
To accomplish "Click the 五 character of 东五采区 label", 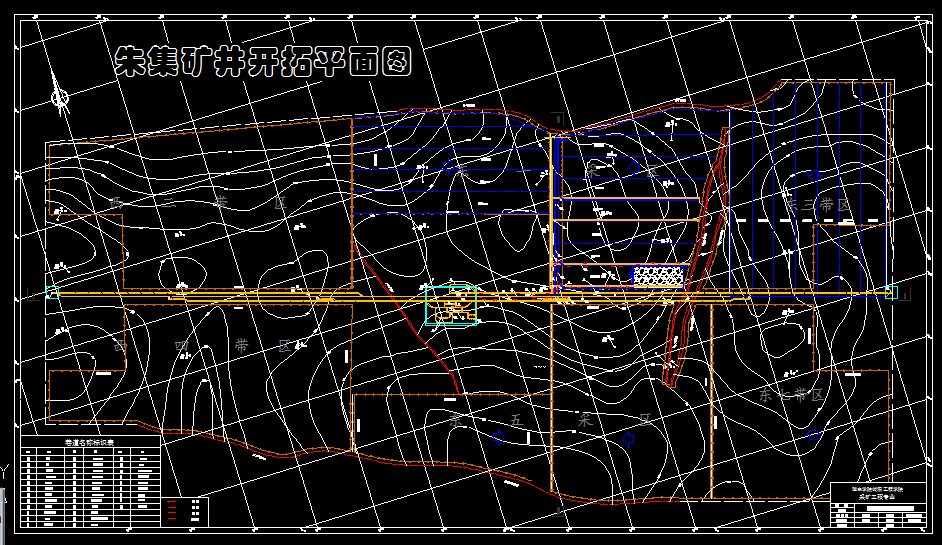I will click(517, 420).
